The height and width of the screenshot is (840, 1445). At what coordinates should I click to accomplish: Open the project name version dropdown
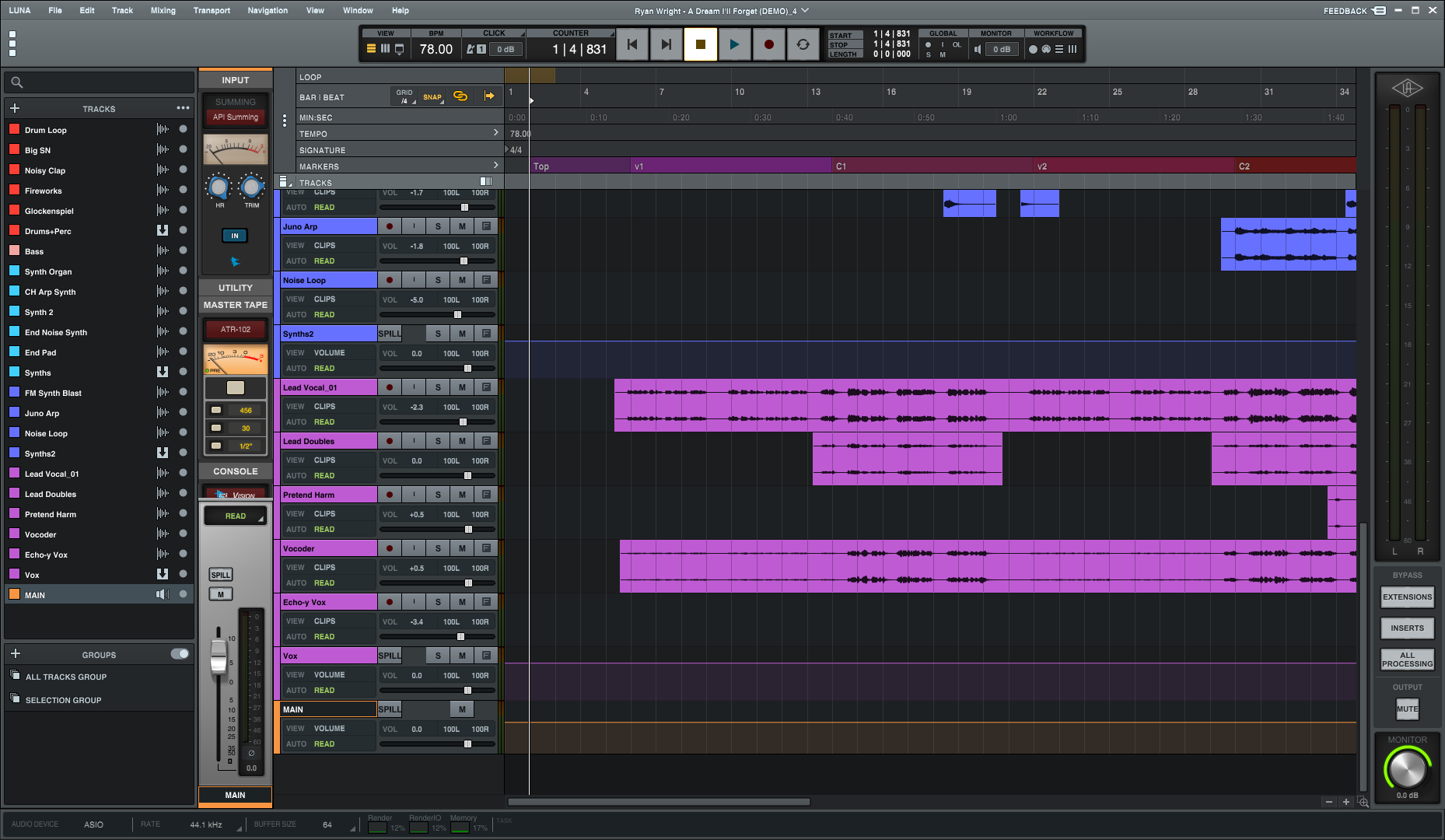[806, 11]
